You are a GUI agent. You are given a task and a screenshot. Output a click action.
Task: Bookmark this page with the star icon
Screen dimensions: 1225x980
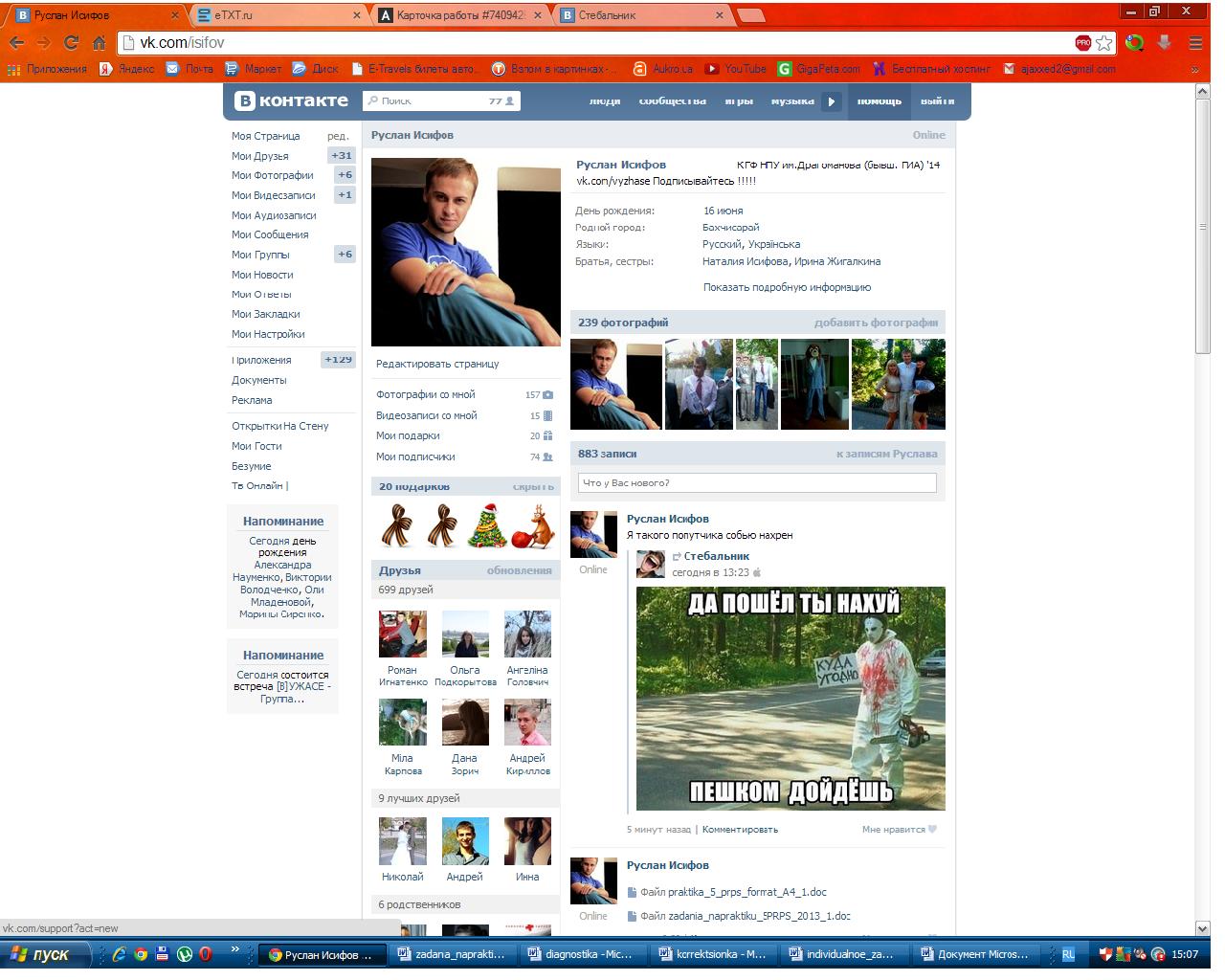click(1104, 43)
